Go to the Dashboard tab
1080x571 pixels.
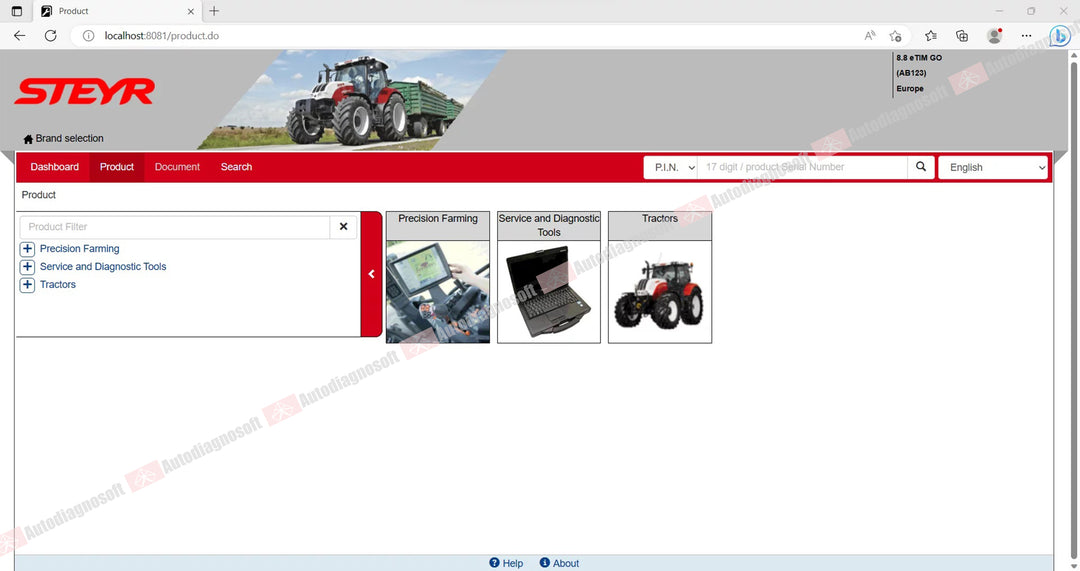pyautogui.click(x=54, y=167)
